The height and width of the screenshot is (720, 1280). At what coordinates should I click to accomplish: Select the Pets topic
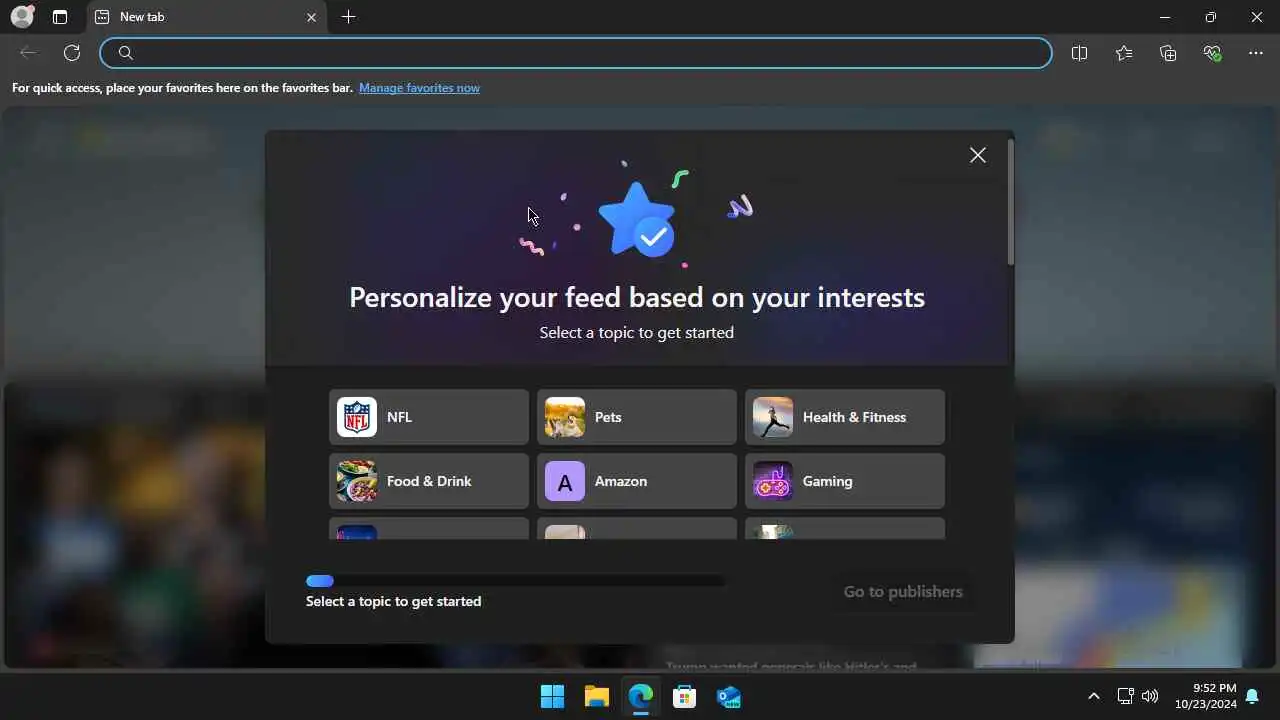click(x=637, y=417)
